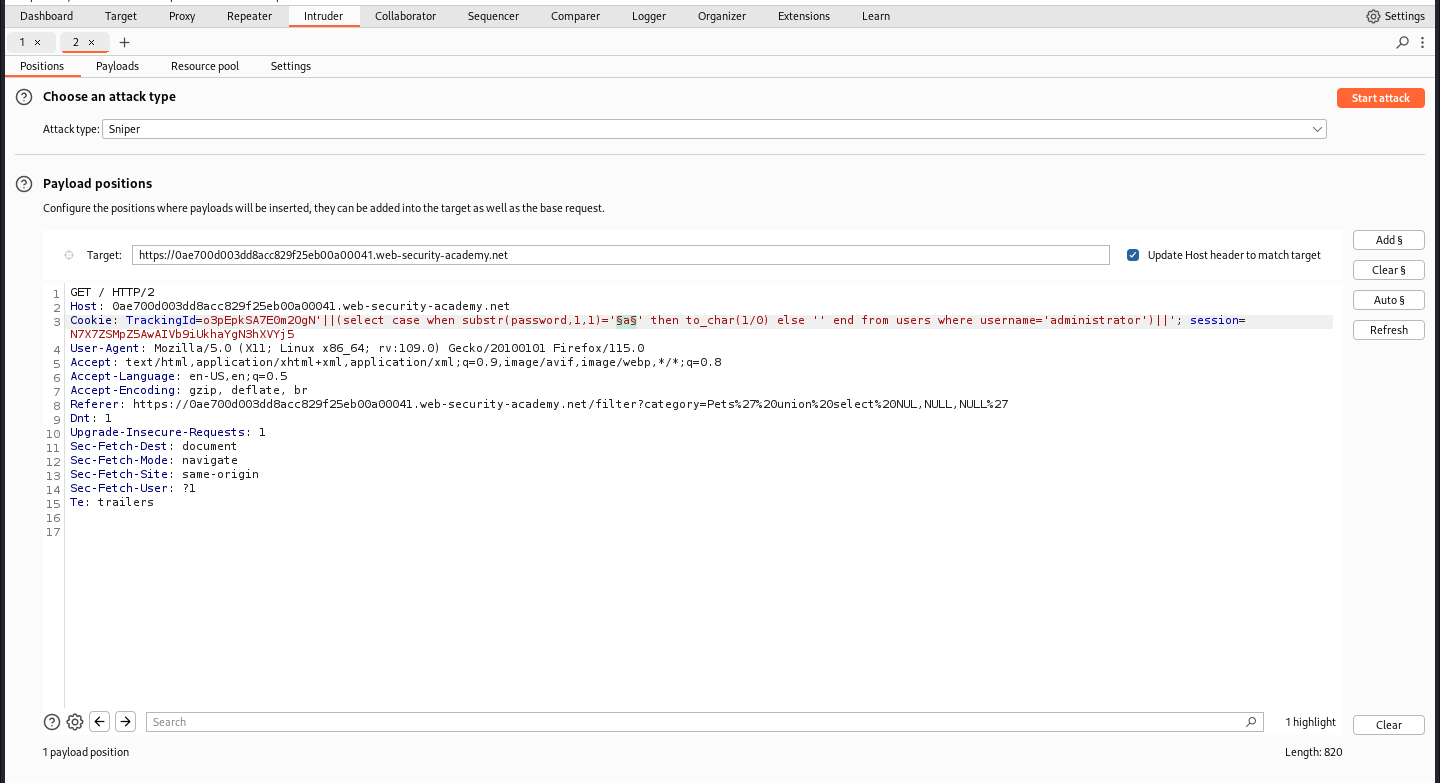This screenshot has height=783, width=1440.
Task: Go to next search match arrow
Action: point(125,722)
